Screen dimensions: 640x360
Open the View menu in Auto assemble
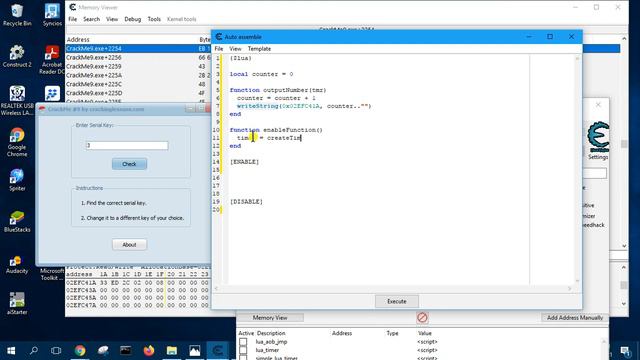point(235,49)
